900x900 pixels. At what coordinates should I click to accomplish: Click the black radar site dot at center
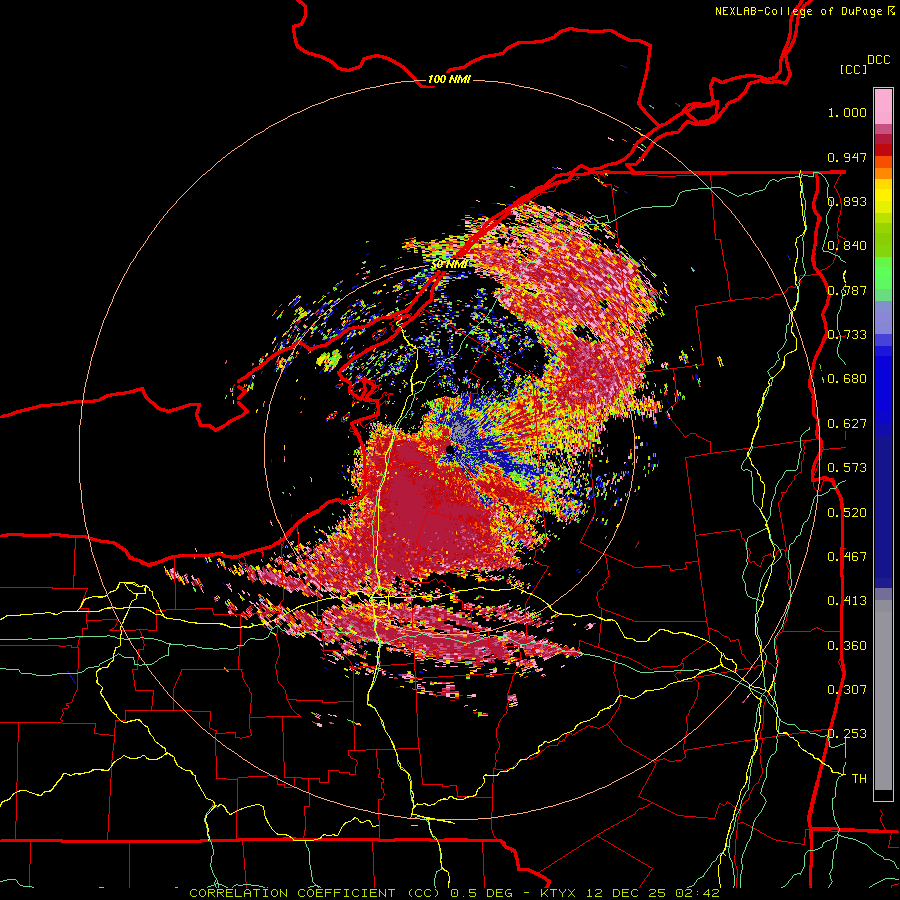[x=449, y=449]
